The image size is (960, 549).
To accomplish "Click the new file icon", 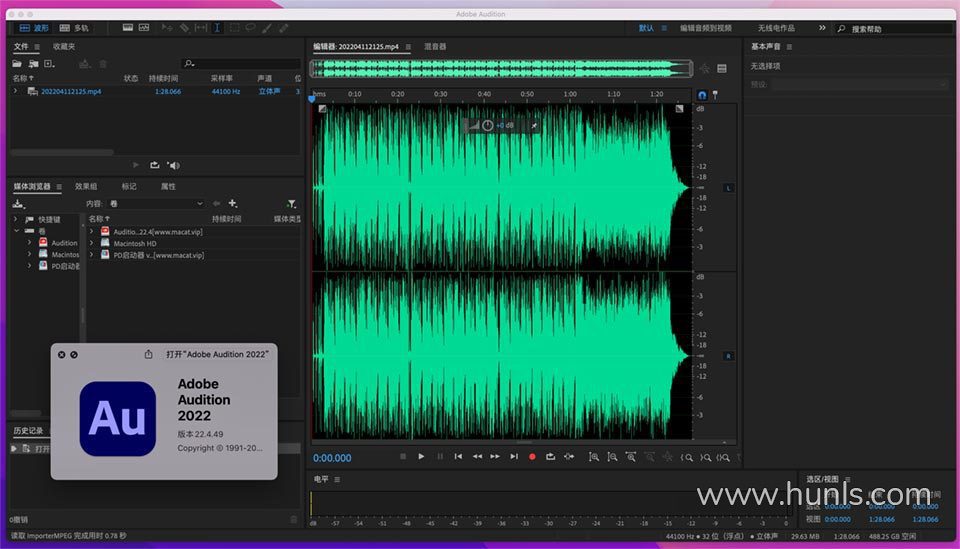I will click(x=49, y=64).
